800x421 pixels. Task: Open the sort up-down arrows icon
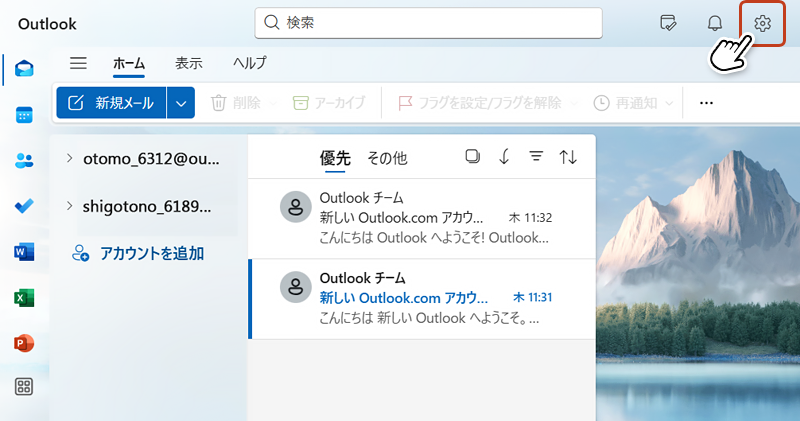click(568, 157)
